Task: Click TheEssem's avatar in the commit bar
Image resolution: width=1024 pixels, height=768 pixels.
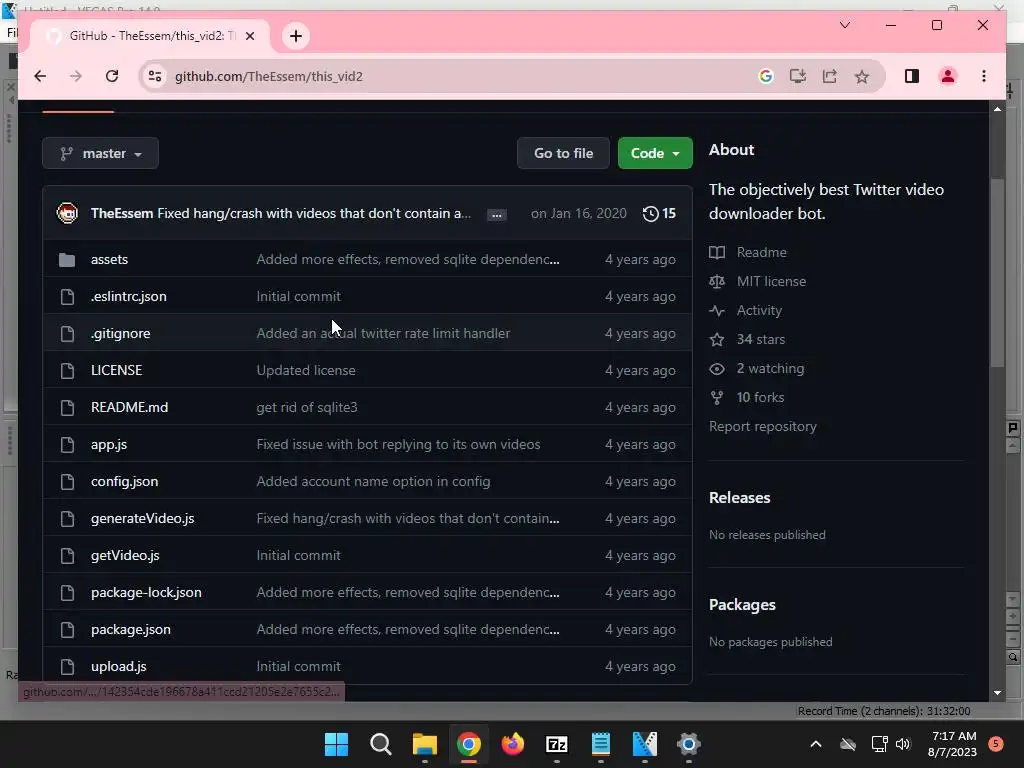Action: click(x=67, y=214)
